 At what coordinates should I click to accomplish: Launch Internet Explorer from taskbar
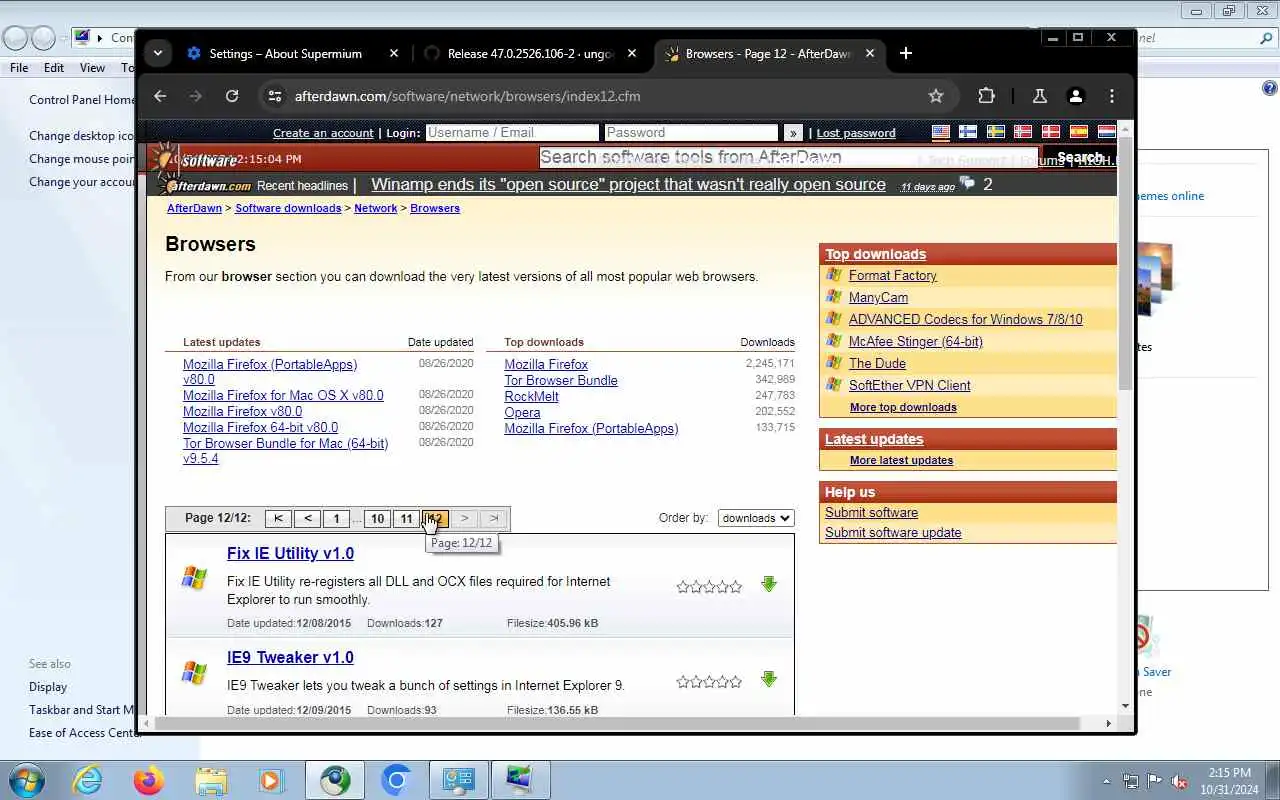click(x=88, y=780)
